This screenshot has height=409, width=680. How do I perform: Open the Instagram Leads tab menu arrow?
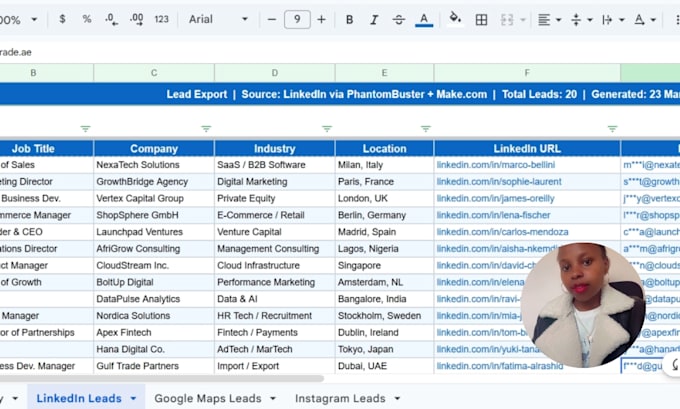397,398
